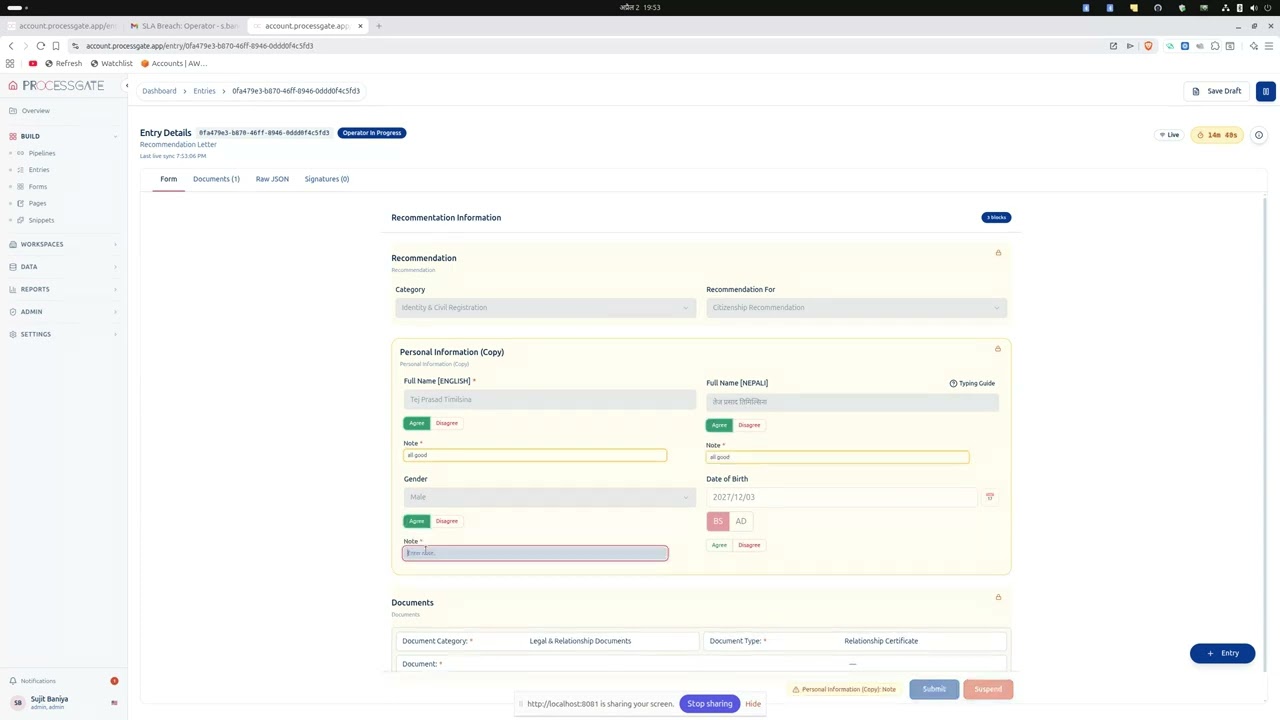Expand the SETTINGS sidebar section
The height and width of the screenshot is (720, 1280).
[x=62, y=334]
